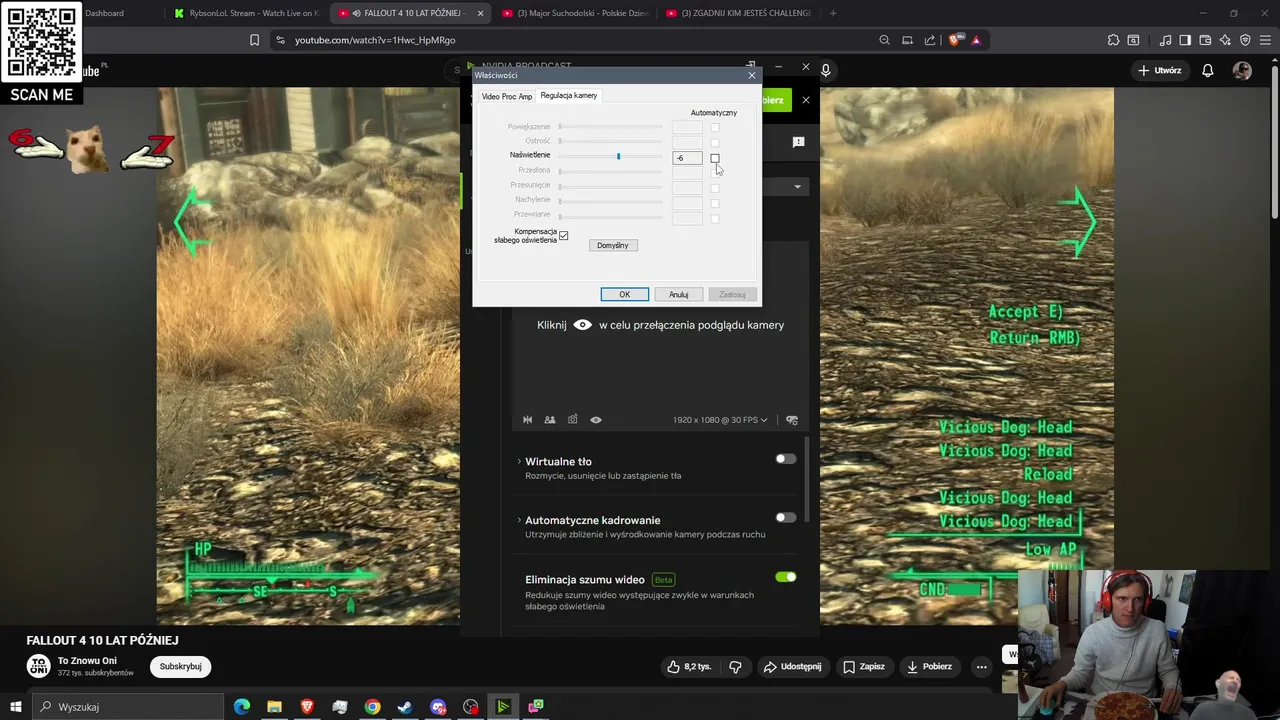Click the people icon under camera preview
Image resolution: width=1280 pixels, height=720 pixels.
(x=550, y=420)
